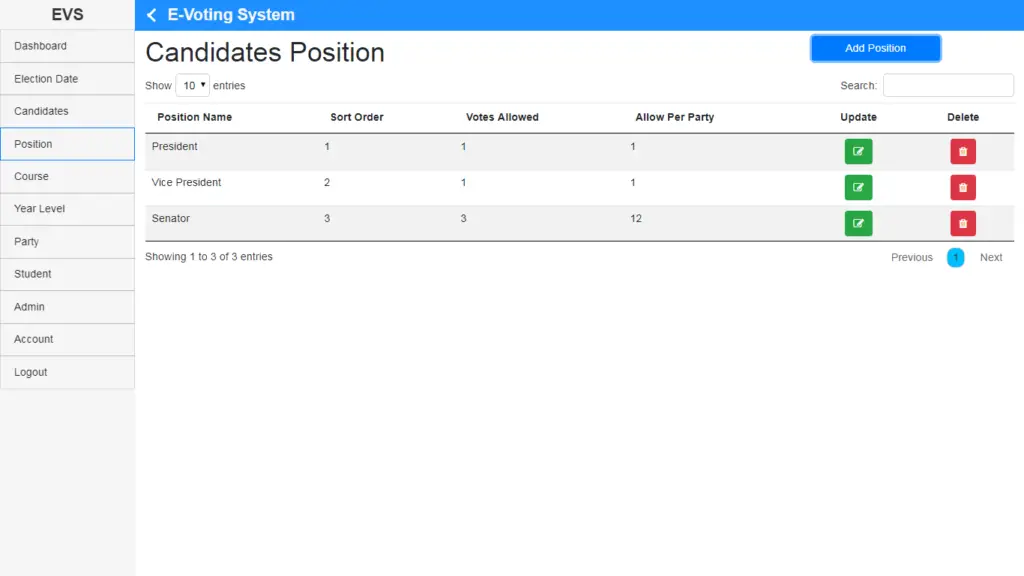Click the Add Position button
Viewport: 1024px width, 576px height.
[x=875, y=47]
